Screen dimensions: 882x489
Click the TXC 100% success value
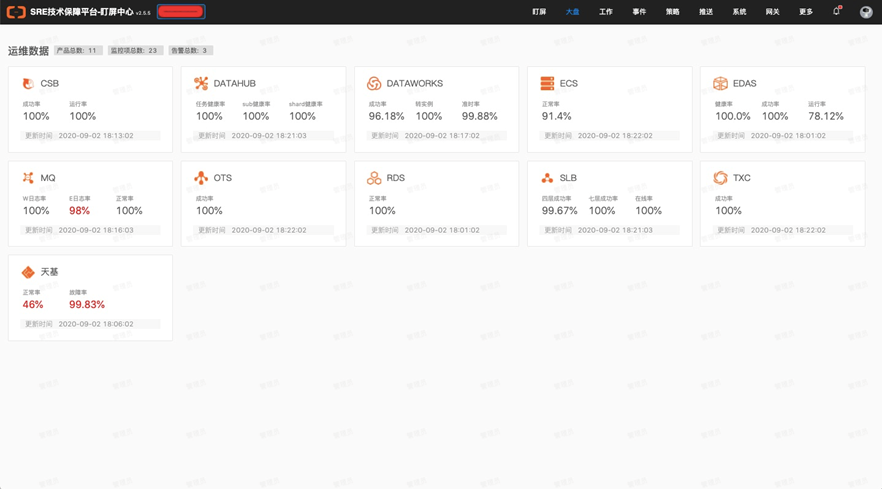(728, 210)
